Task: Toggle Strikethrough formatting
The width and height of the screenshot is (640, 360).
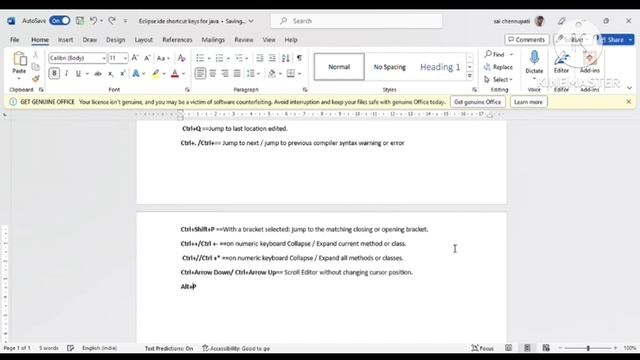Action: (x=98, y=73)
